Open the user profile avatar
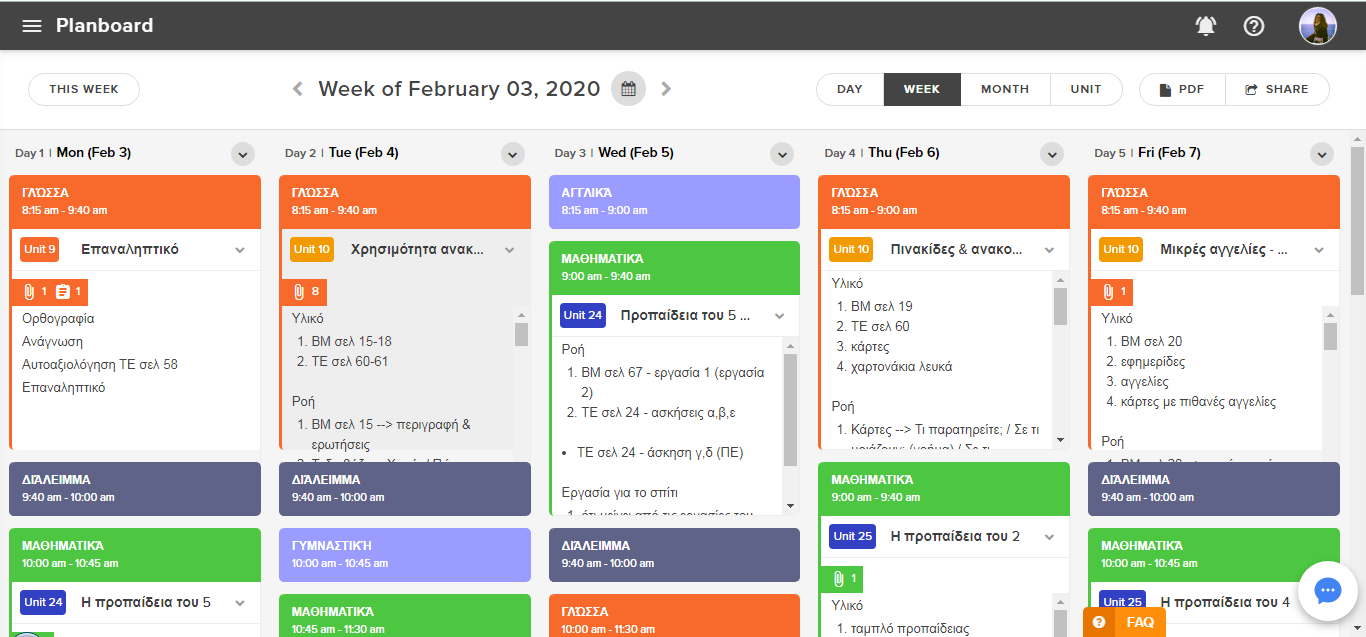1366x637 pixels. coord(1317,26)
